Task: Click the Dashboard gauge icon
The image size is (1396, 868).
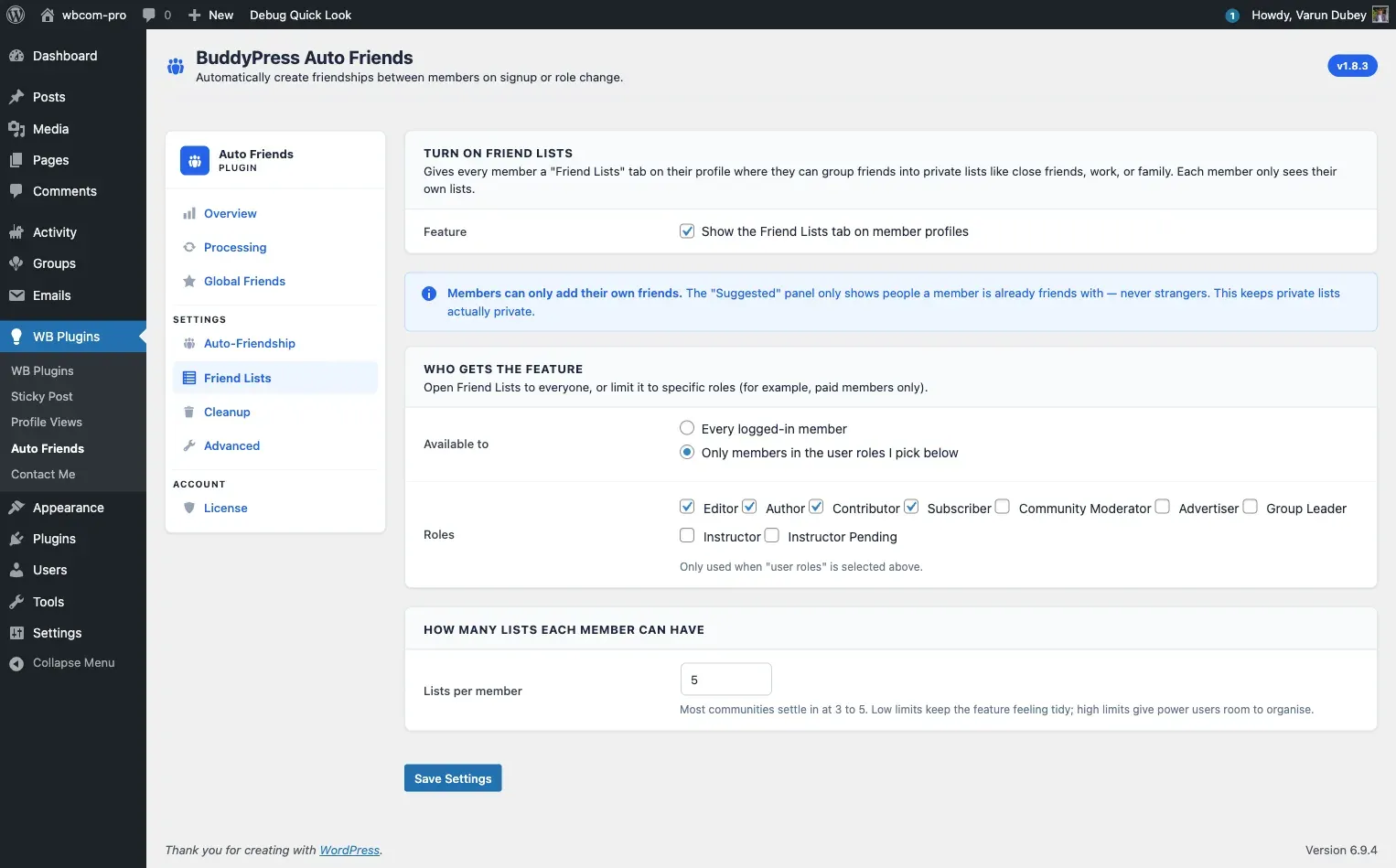Action: tap(16, 56)
